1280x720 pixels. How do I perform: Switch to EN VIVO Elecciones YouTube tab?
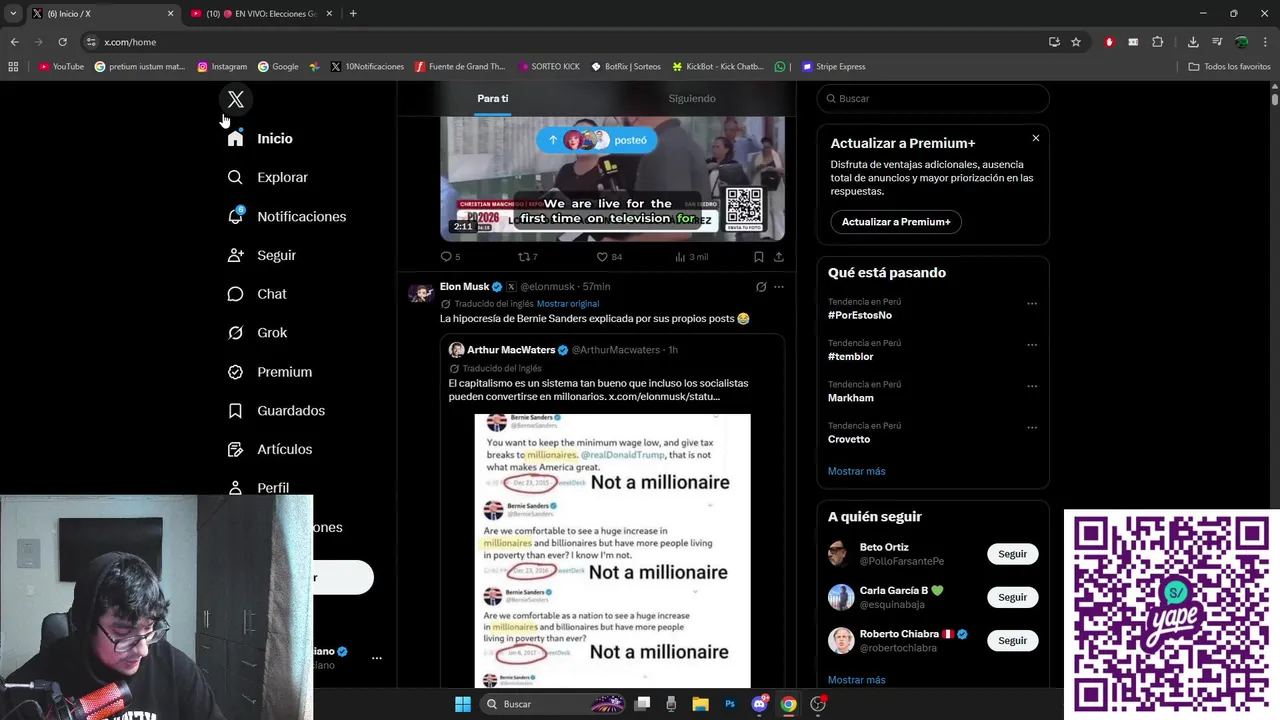click(x=262, y=14)
